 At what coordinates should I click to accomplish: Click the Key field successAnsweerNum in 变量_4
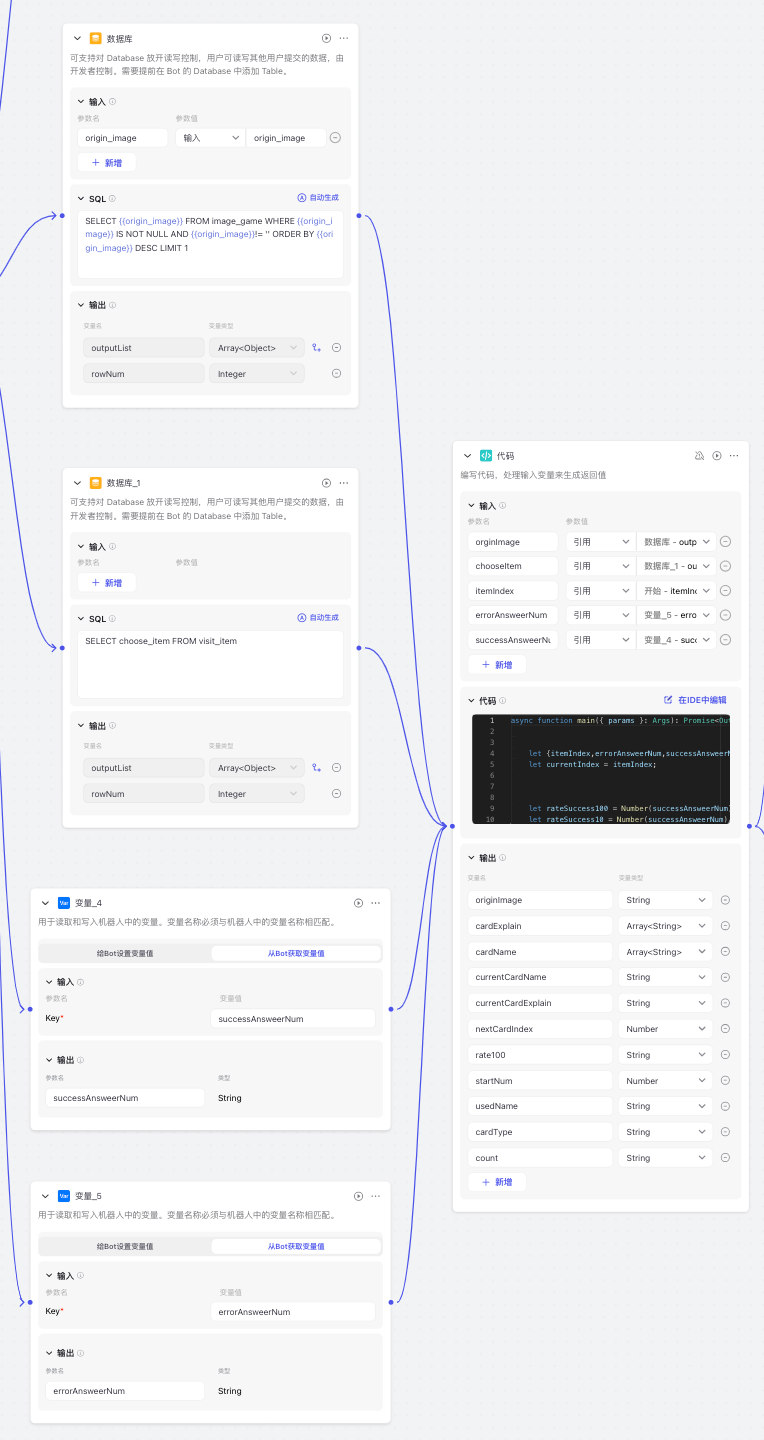(293, 1018)
